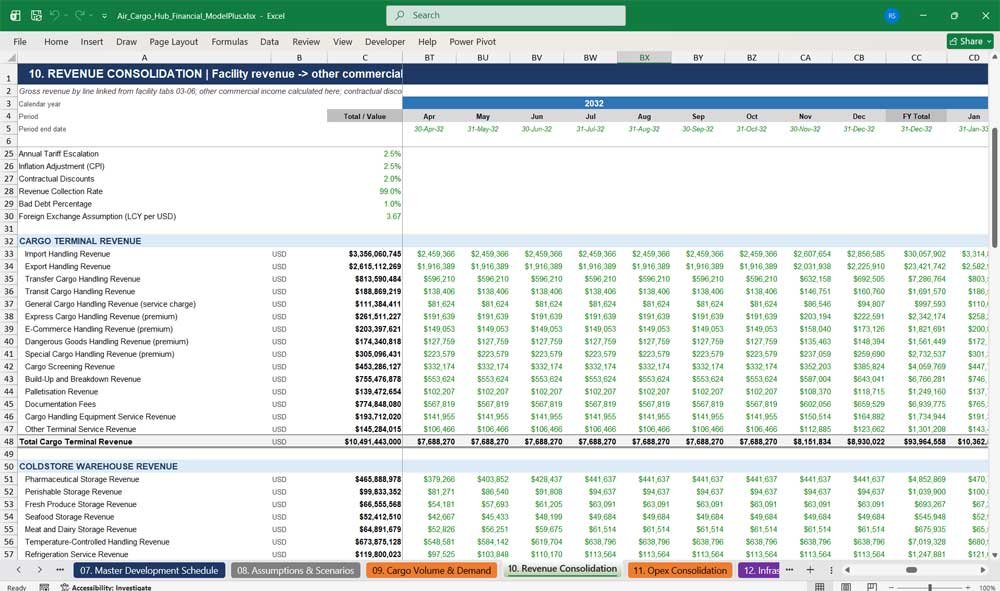The width and height of the screenshot is (1000, 591).
Task: Open the Help ribbon tab
Action: click(x=427, y=41)
